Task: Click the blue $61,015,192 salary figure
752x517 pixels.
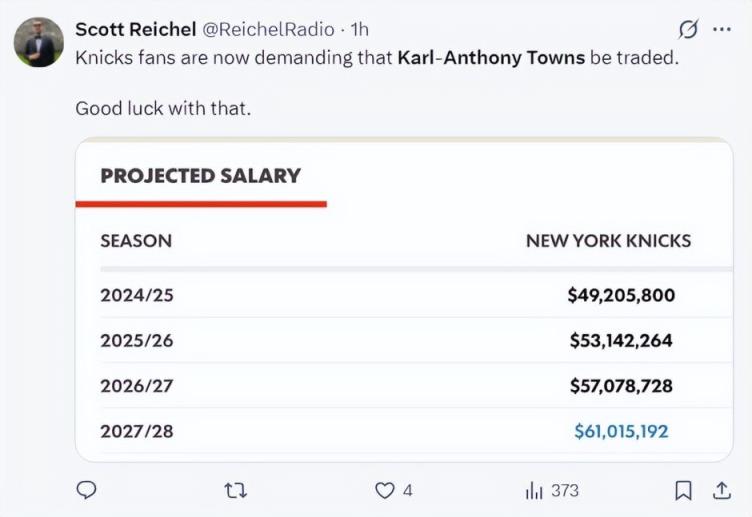Action: (621, 431)
